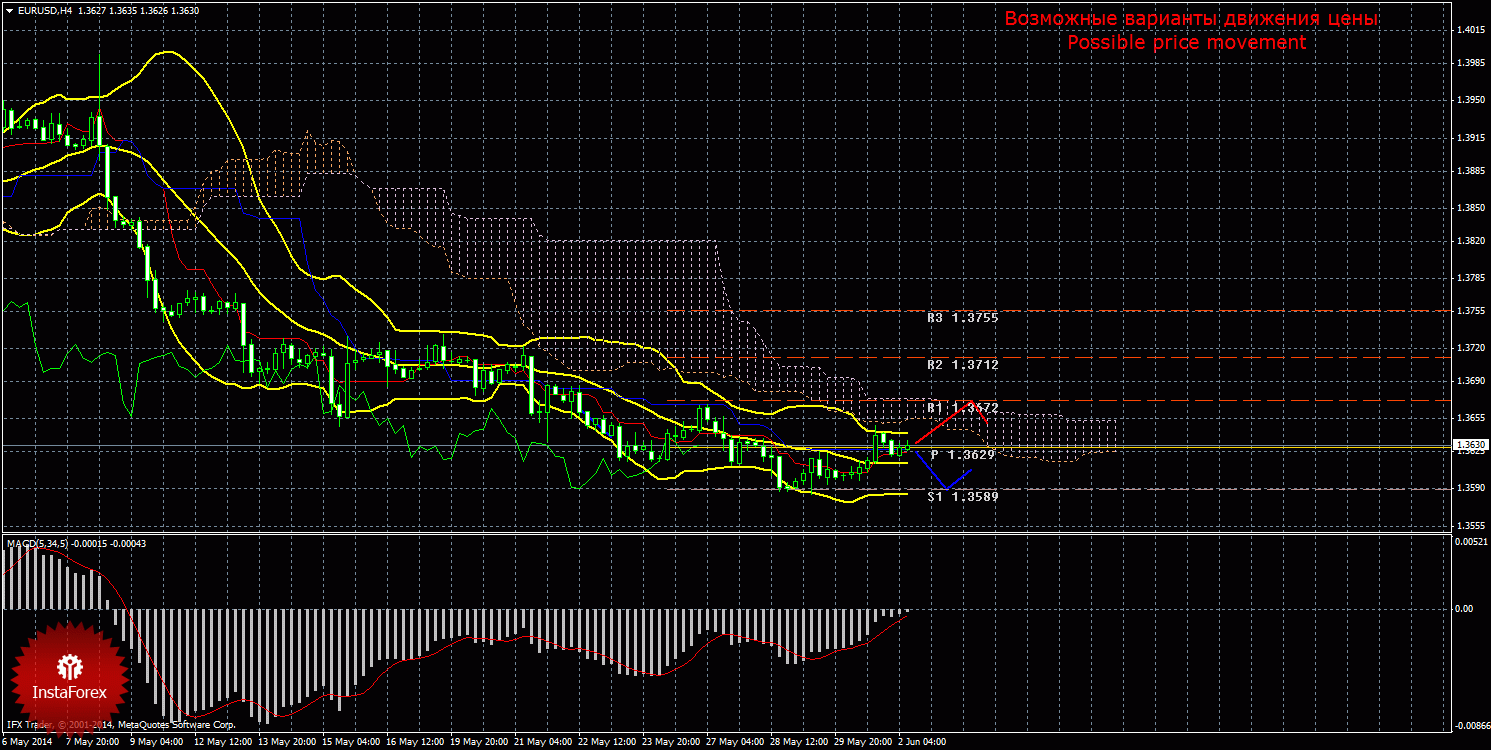Image resolution: width=1491 pixels, height=750 pixels.
Task: Click the 1.4015 price axis label
Action: [x=1469, y=30]
